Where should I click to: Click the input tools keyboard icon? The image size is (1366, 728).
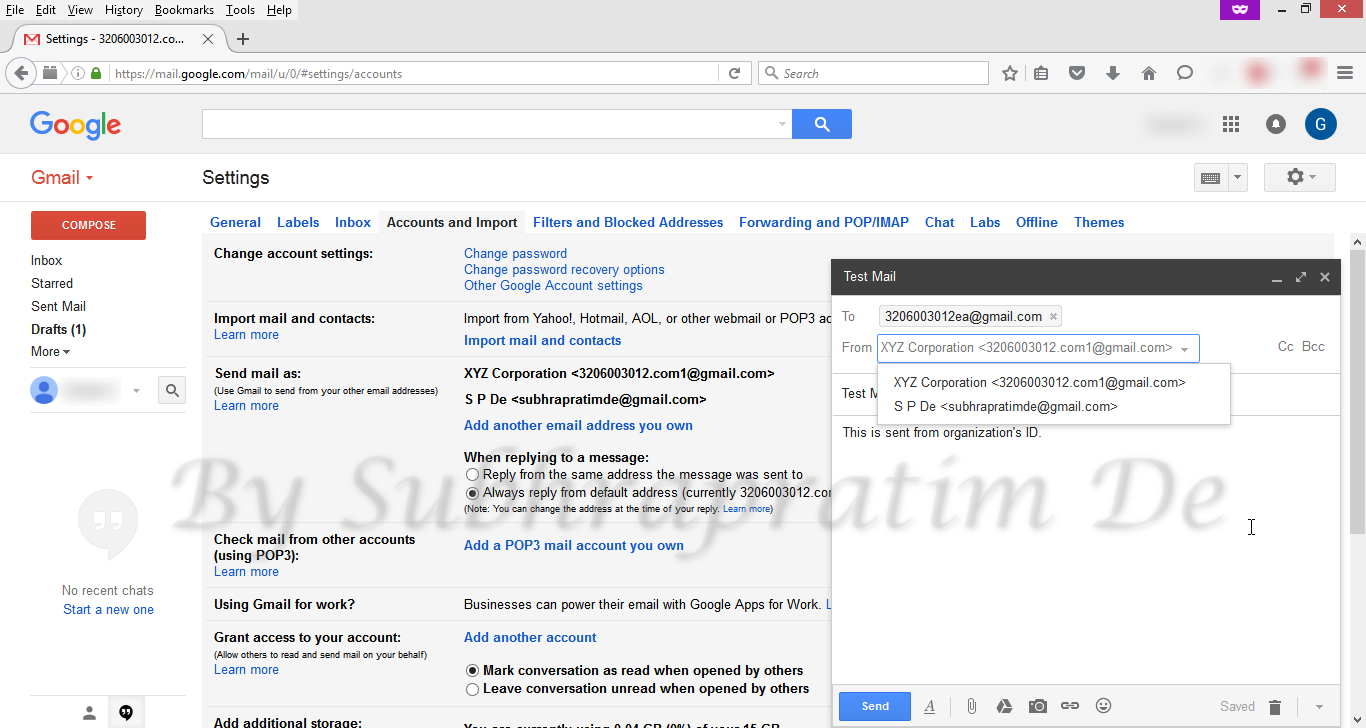pos(1210,178)
